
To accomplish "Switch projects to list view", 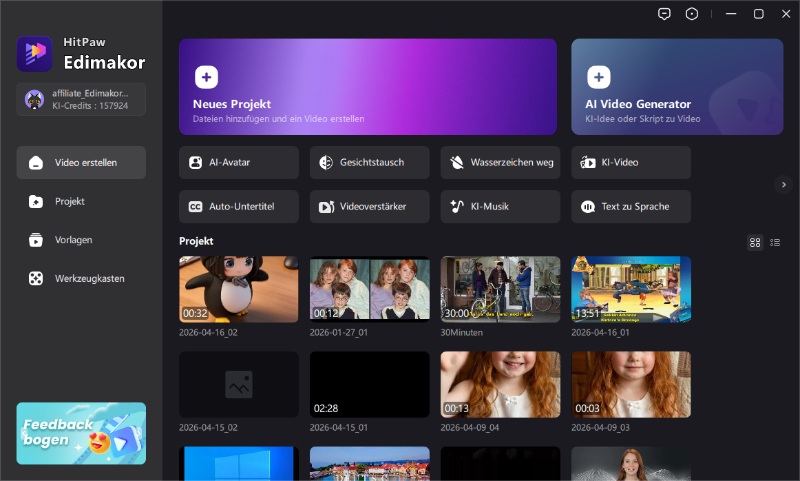I will [x=775, y=242].
